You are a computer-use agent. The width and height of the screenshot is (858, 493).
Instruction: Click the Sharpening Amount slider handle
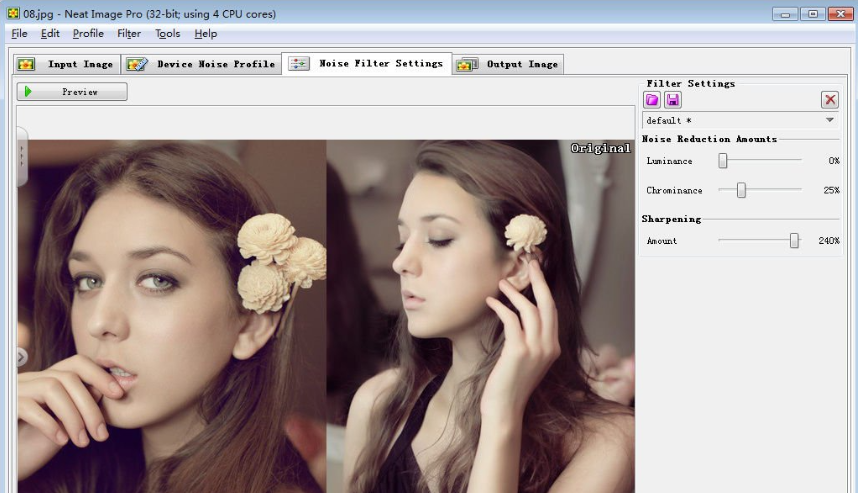click(794, 241)
